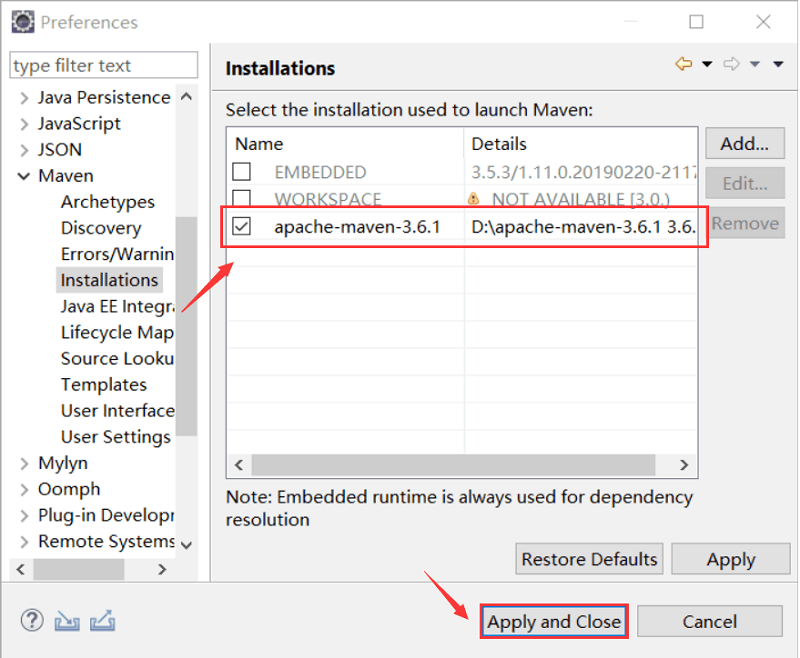Select the Java Persistence label
This screenshot has width=800, height=658.
[104, 97]
